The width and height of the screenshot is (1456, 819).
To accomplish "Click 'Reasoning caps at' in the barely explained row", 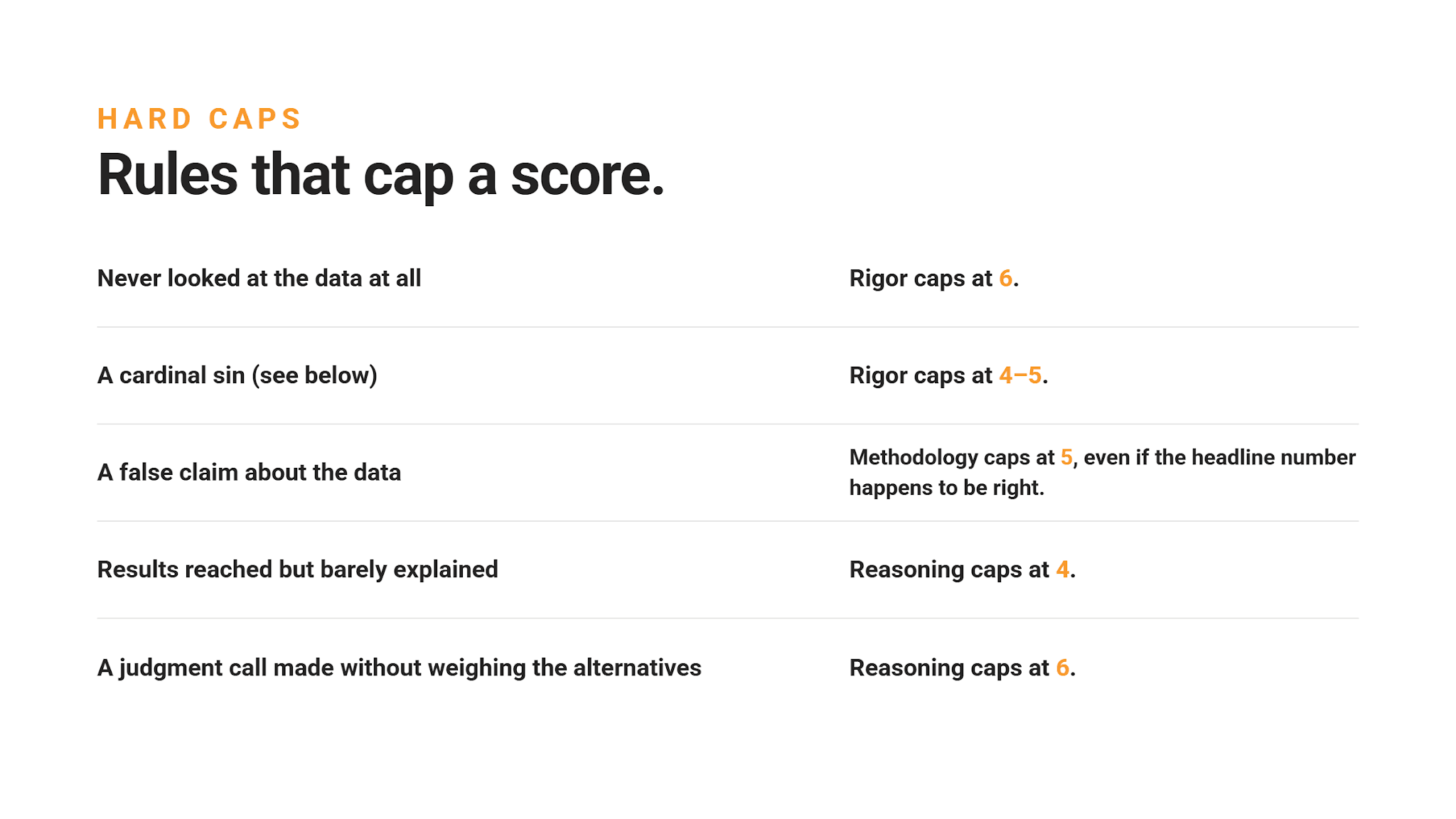I will pos(949,569).
